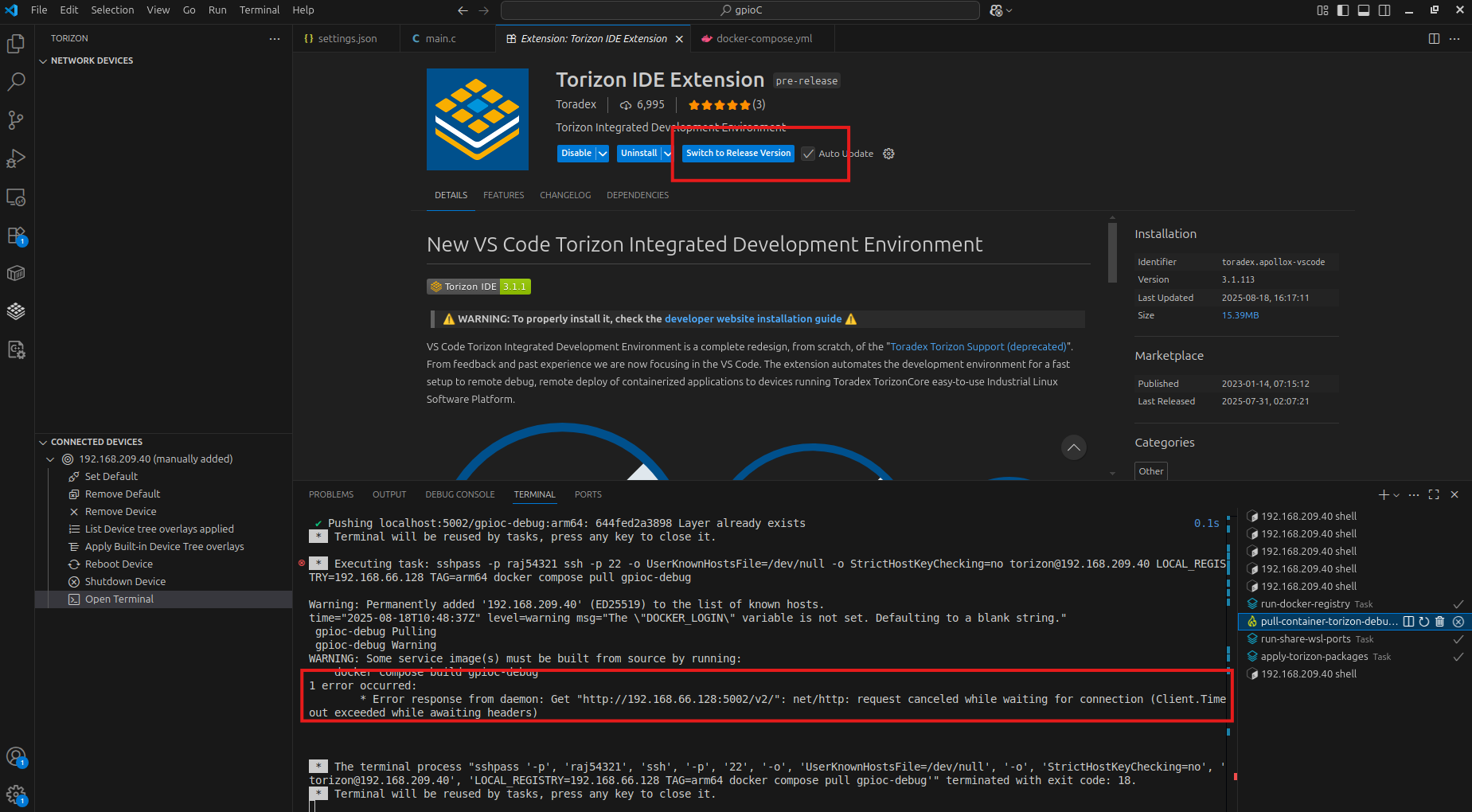1472x812 pixels.
Task: Open the Explorer view in activity bar
Action: pyautogui.click(x=16, y=44)
